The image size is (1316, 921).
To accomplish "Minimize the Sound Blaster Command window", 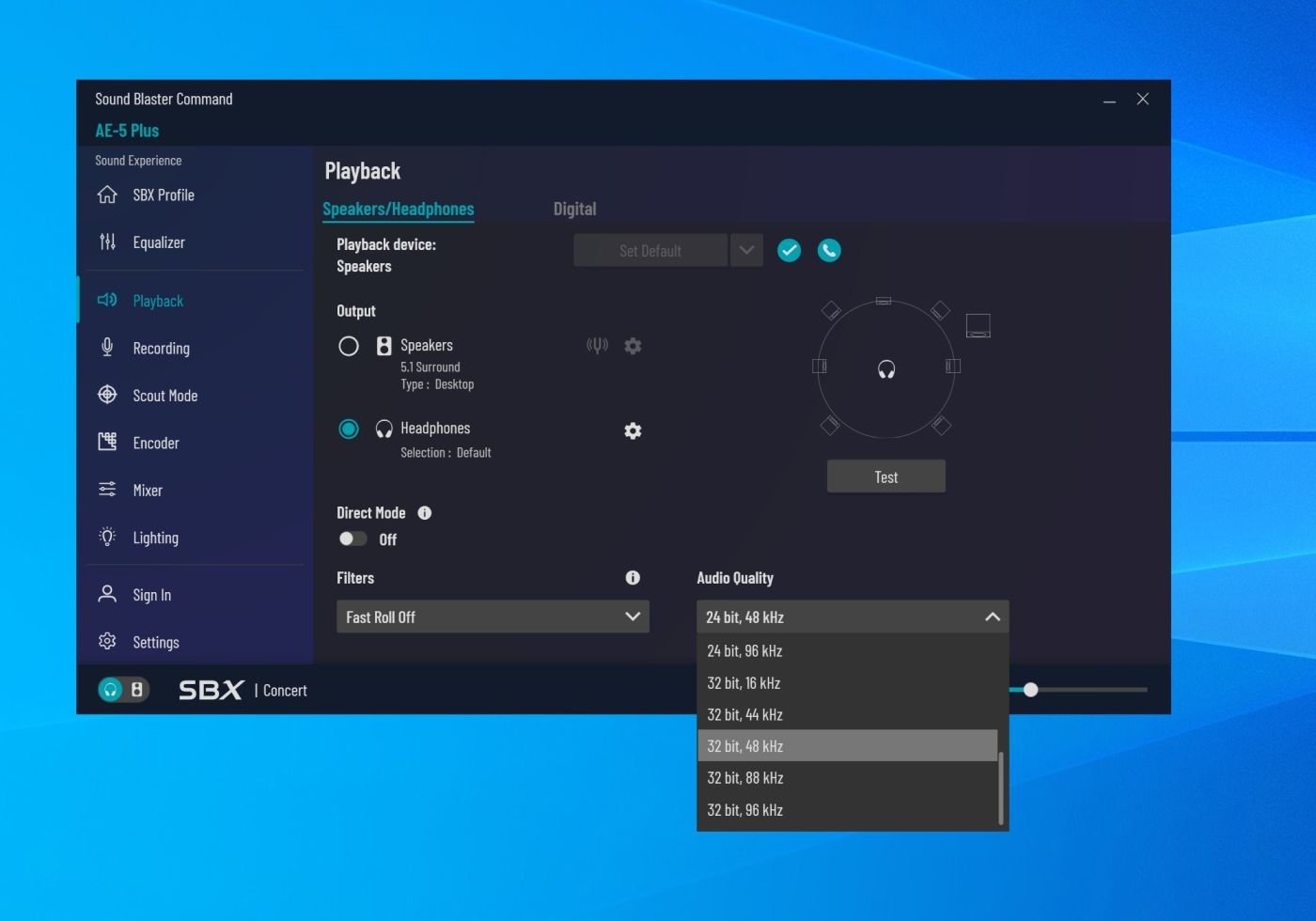I will 1109,100.
